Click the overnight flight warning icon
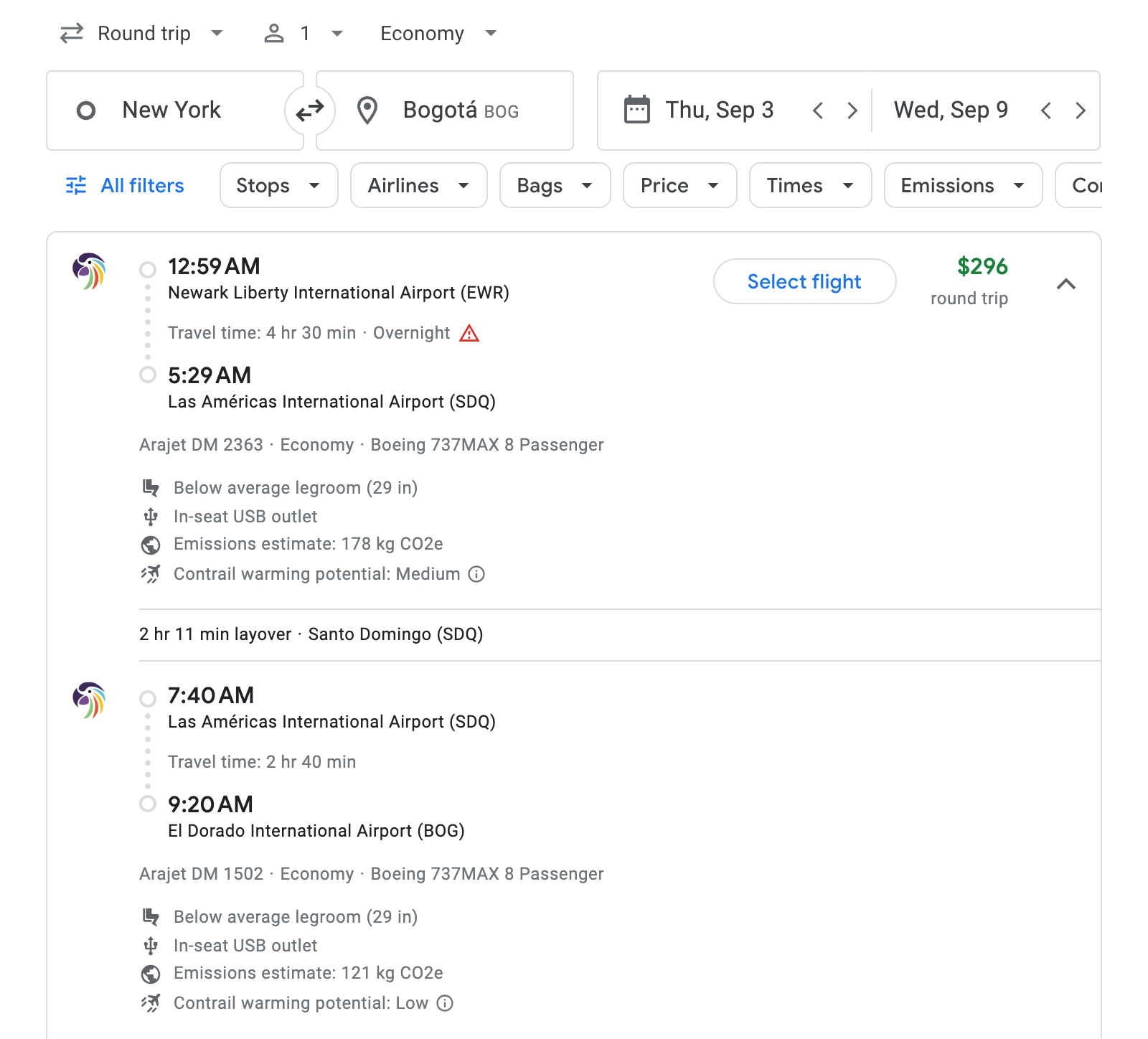 (469, 334)
